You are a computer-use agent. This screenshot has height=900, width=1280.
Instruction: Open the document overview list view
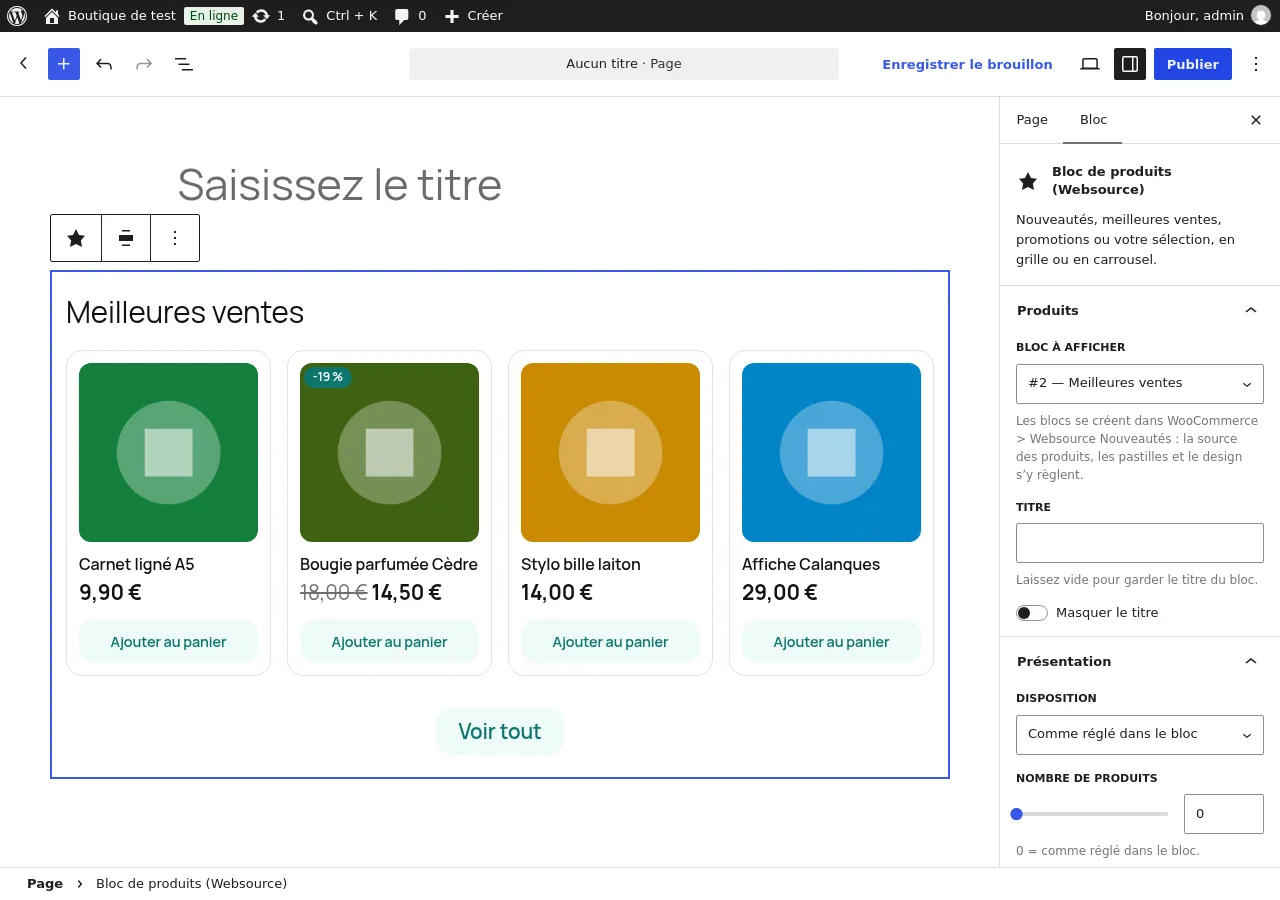[184, 64]
